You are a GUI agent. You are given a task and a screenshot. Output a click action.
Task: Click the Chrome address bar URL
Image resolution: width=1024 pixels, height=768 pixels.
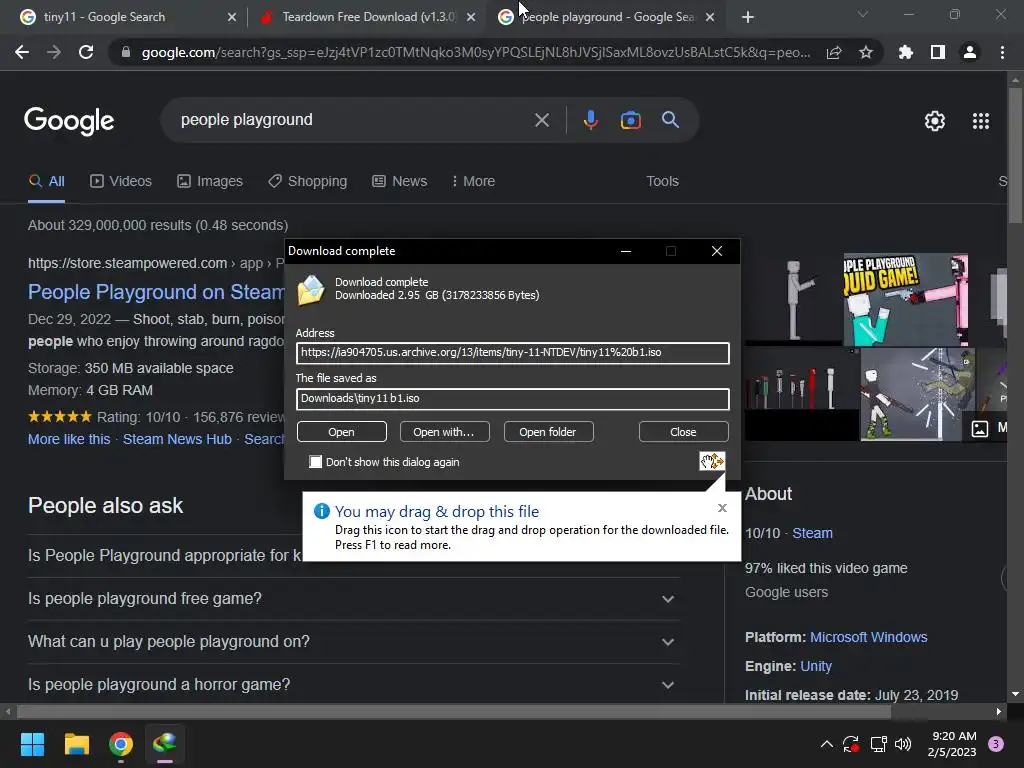coord(475,52)
